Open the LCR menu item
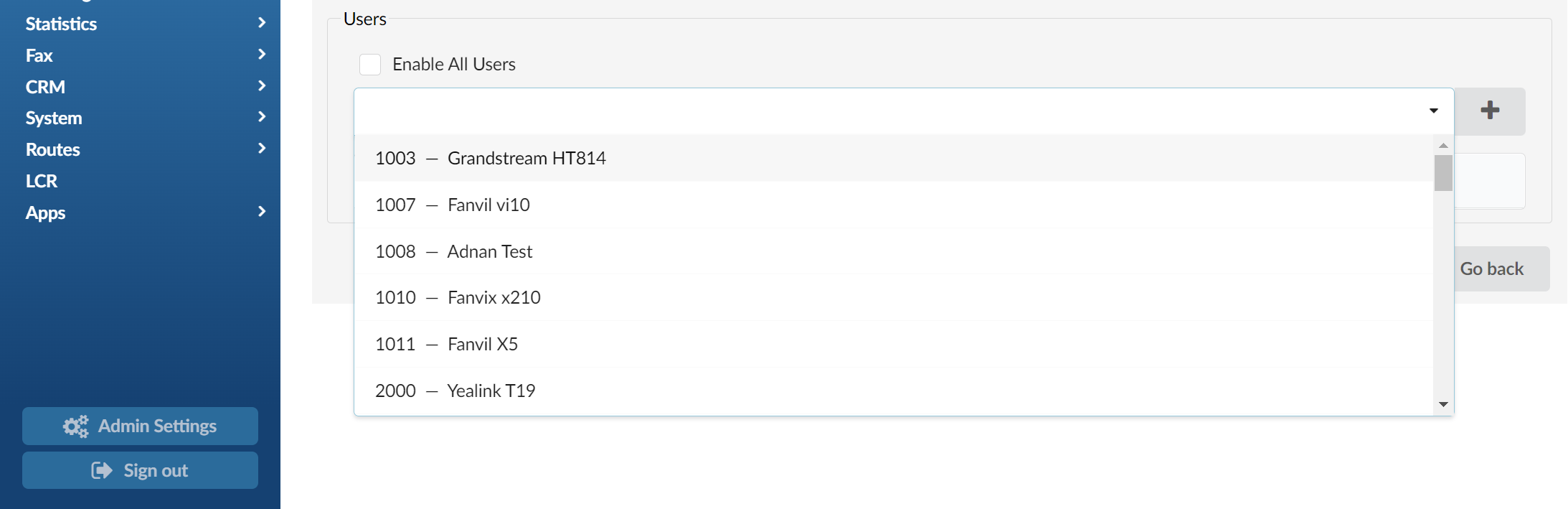Image resolution: width=1568 pixels, height=509 pixels. [42, 181]
